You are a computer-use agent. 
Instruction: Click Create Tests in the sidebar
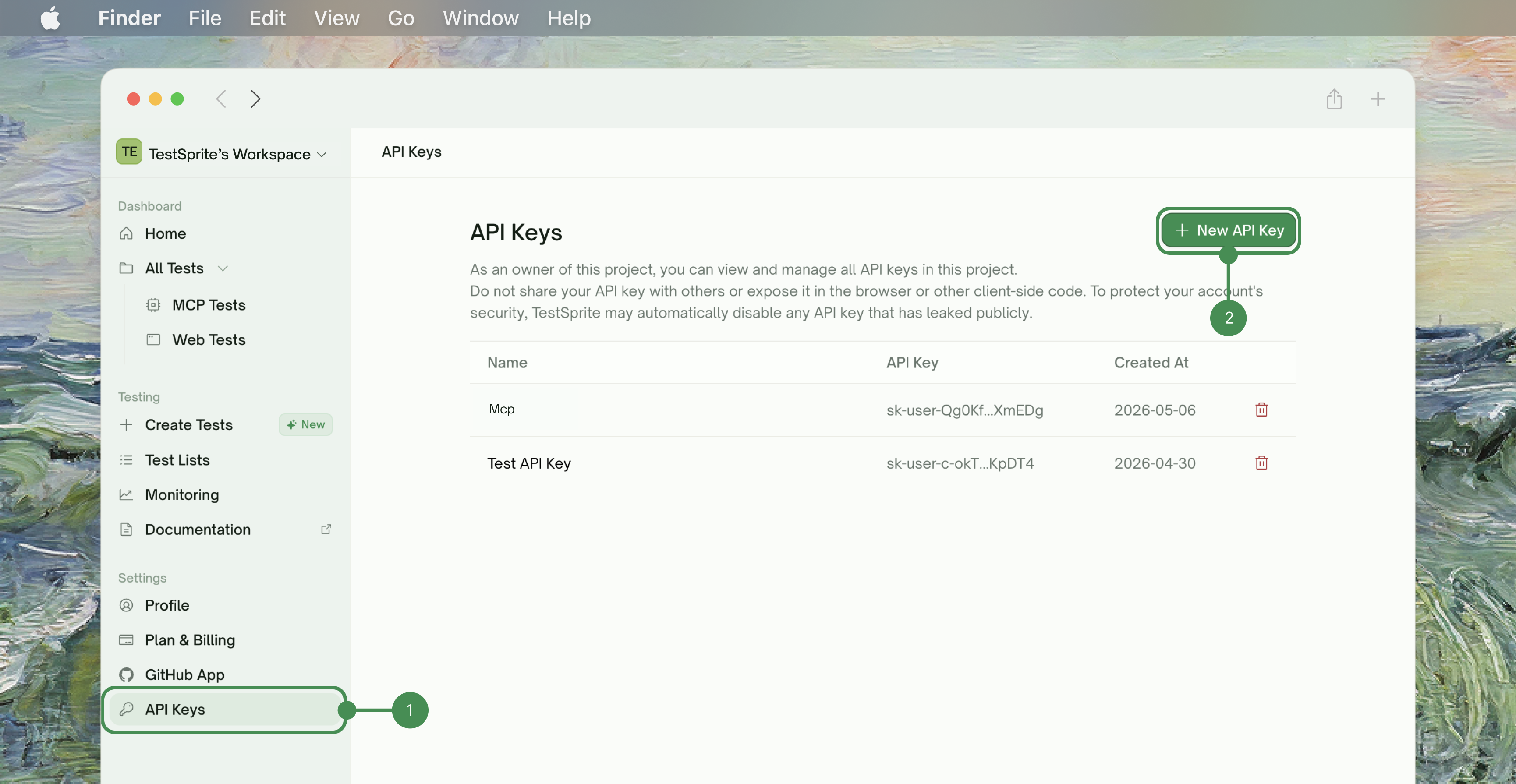tap(188, 425)
